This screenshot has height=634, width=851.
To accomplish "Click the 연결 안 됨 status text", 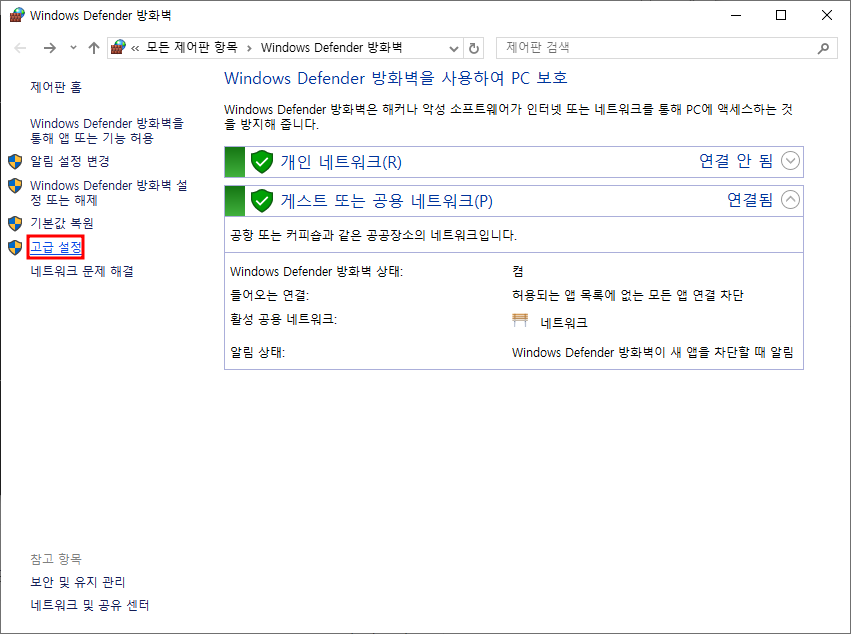I will 736,161.
